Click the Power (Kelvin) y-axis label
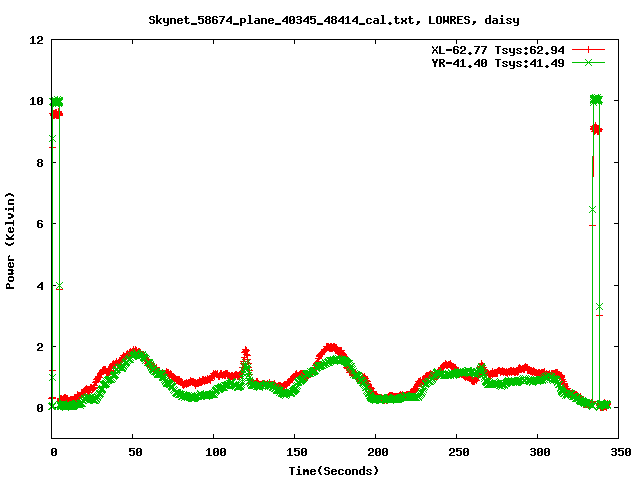Image resolution: width=640 pixels, height=480 pixels. [10, 241]
